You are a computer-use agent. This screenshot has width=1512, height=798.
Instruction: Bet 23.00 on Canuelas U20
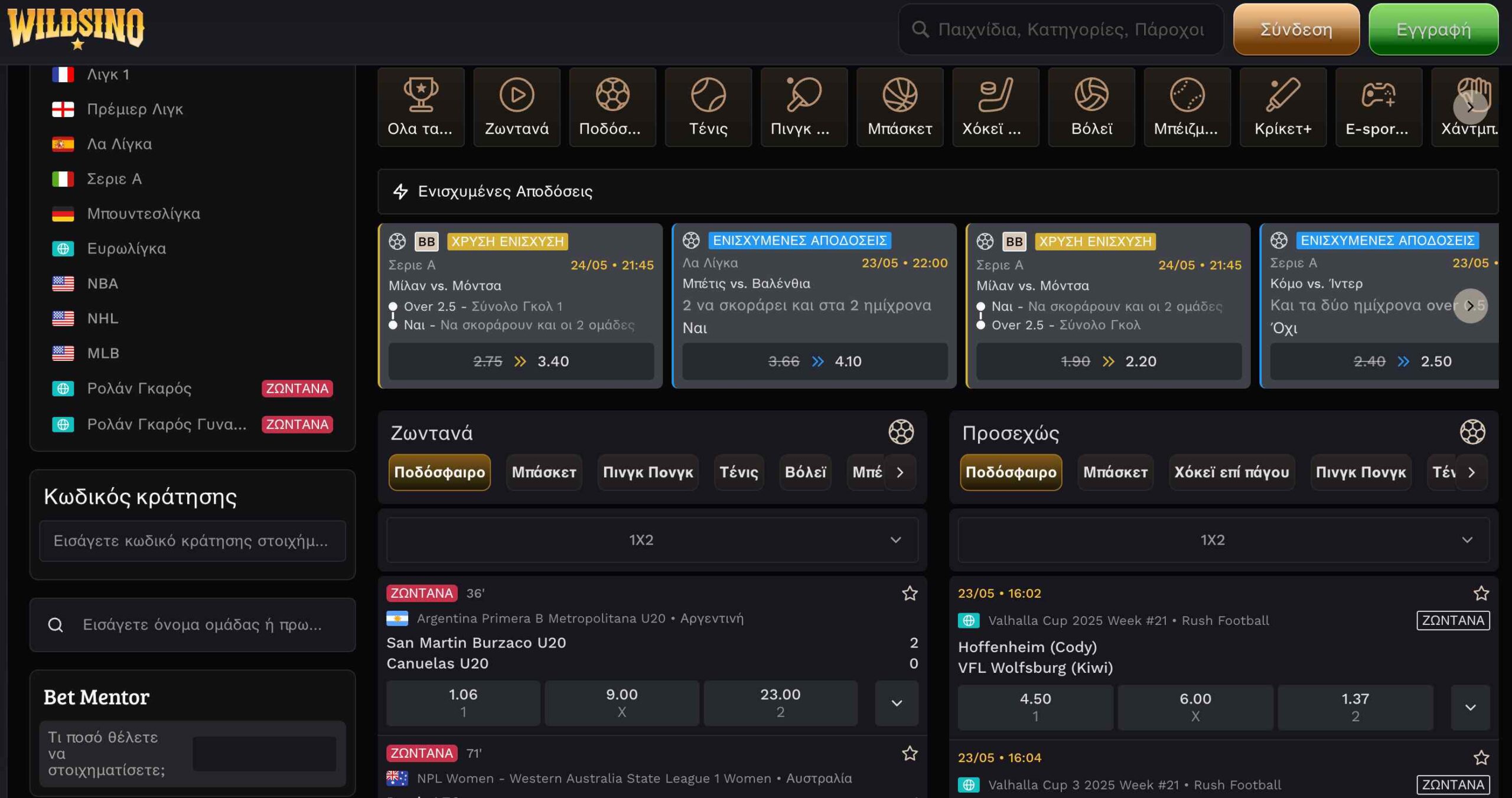tap(780, 703)
